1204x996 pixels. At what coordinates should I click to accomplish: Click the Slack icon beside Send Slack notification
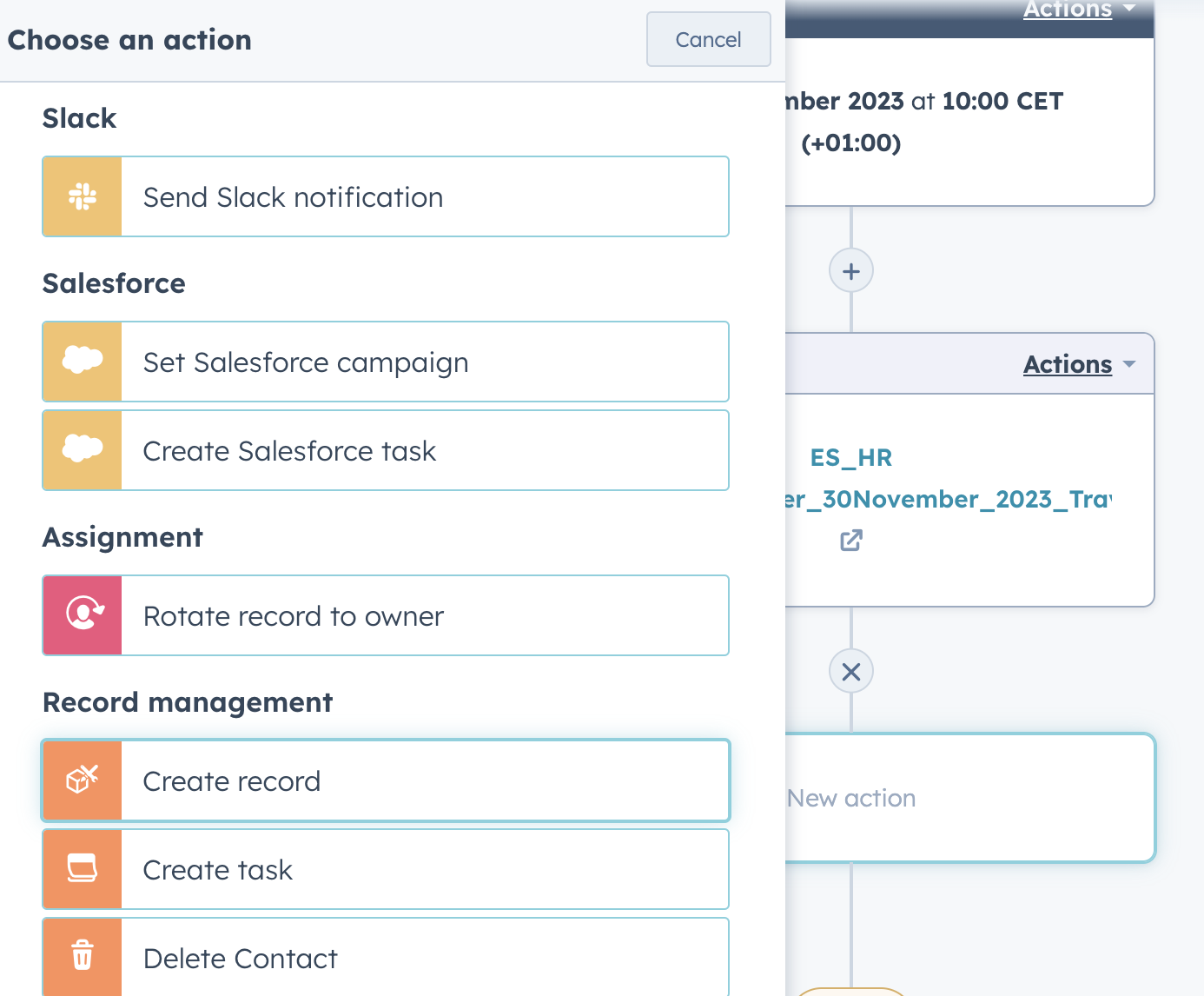82,196
